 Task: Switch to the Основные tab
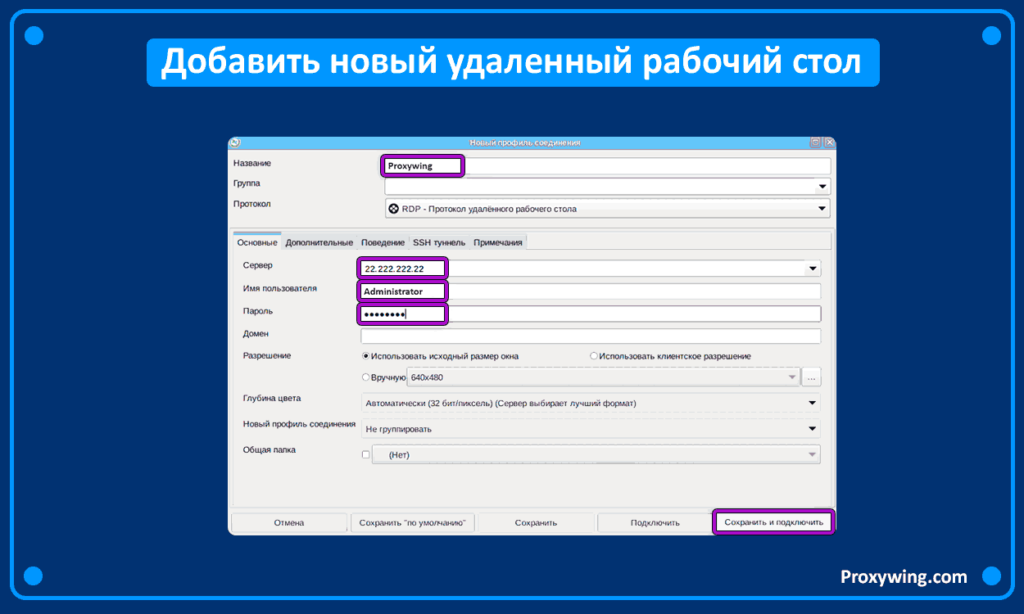coord(257,242)
